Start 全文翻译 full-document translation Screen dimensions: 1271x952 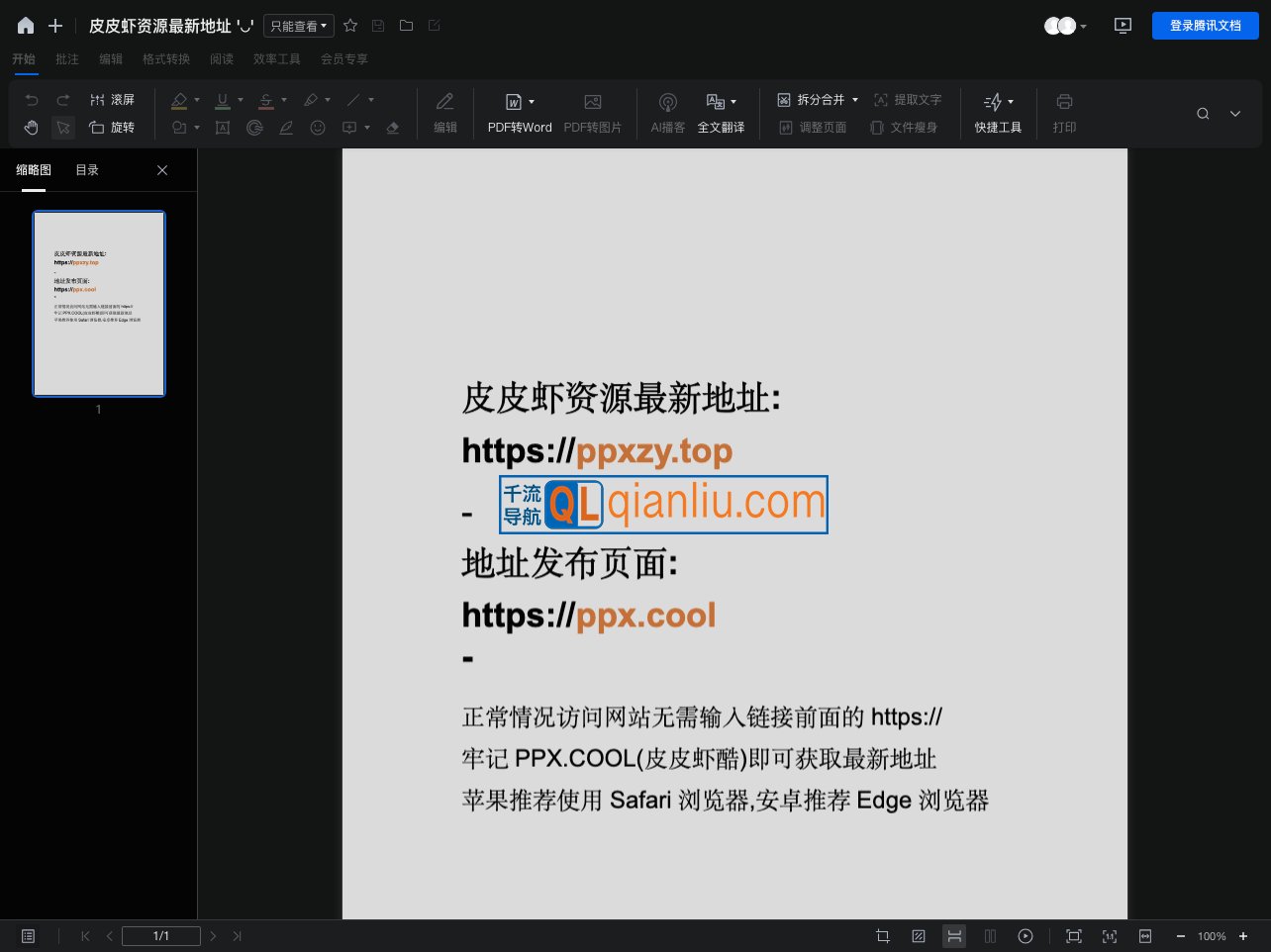pos(722,113)
